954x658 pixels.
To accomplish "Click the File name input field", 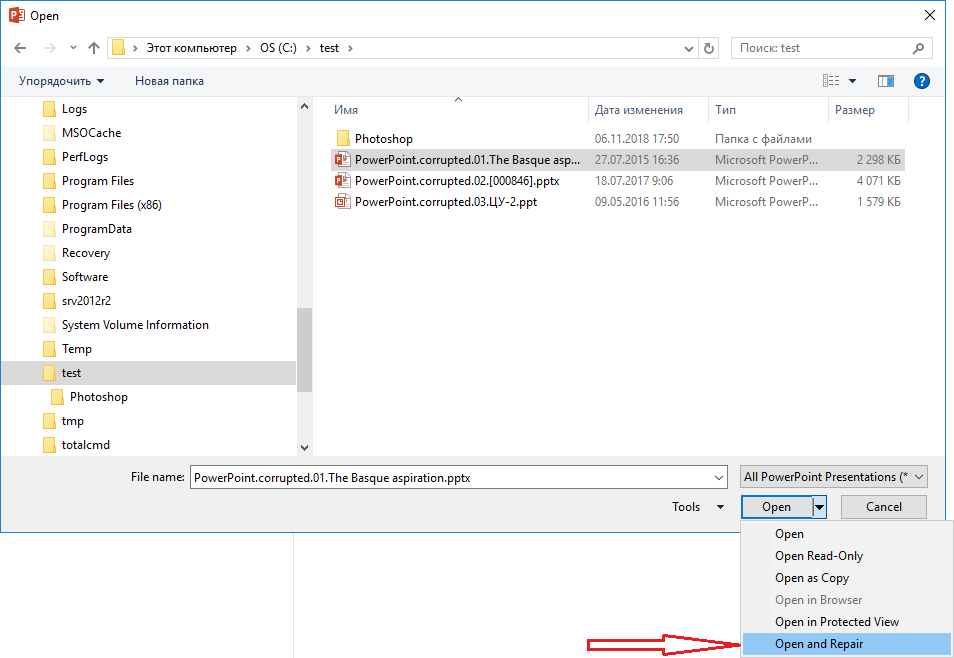I will pyautogui.click(x=457, y=478).
